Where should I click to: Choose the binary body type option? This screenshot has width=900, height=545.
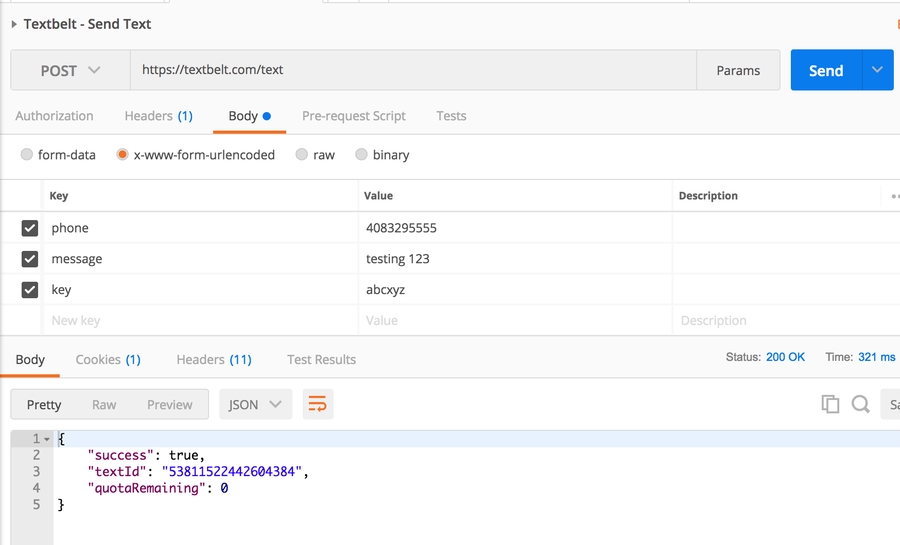pyautogui.click(x=362, y=155)
